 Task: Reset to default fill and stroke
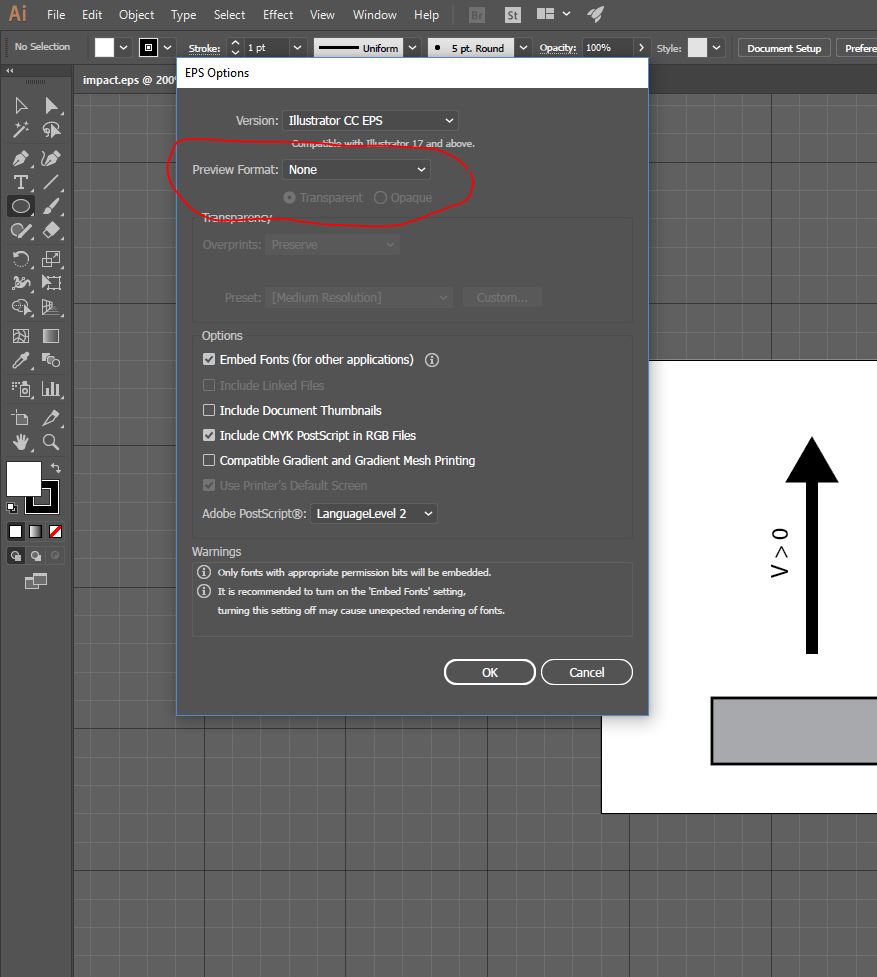[12, 507]
